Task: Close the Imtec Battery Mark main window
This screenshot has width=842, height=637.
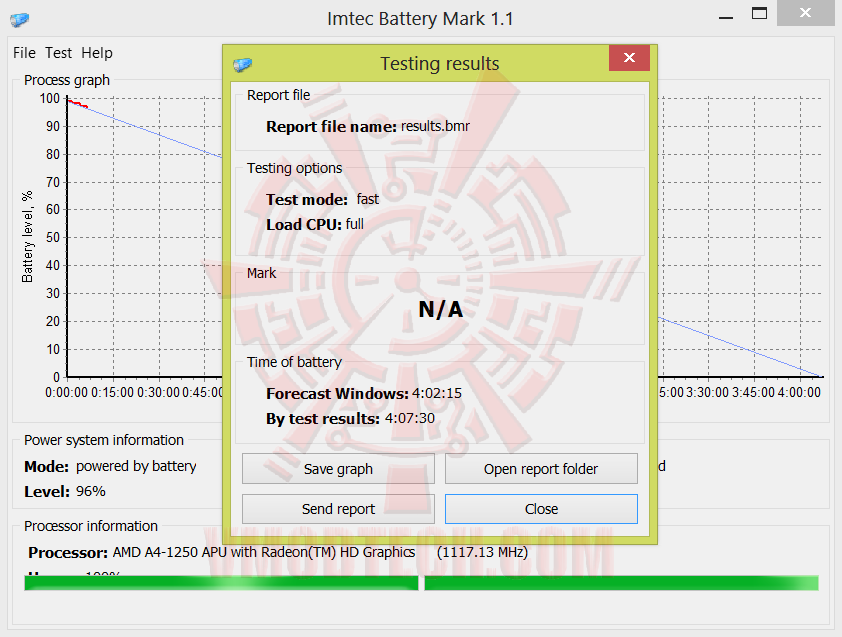Action: 805,13
